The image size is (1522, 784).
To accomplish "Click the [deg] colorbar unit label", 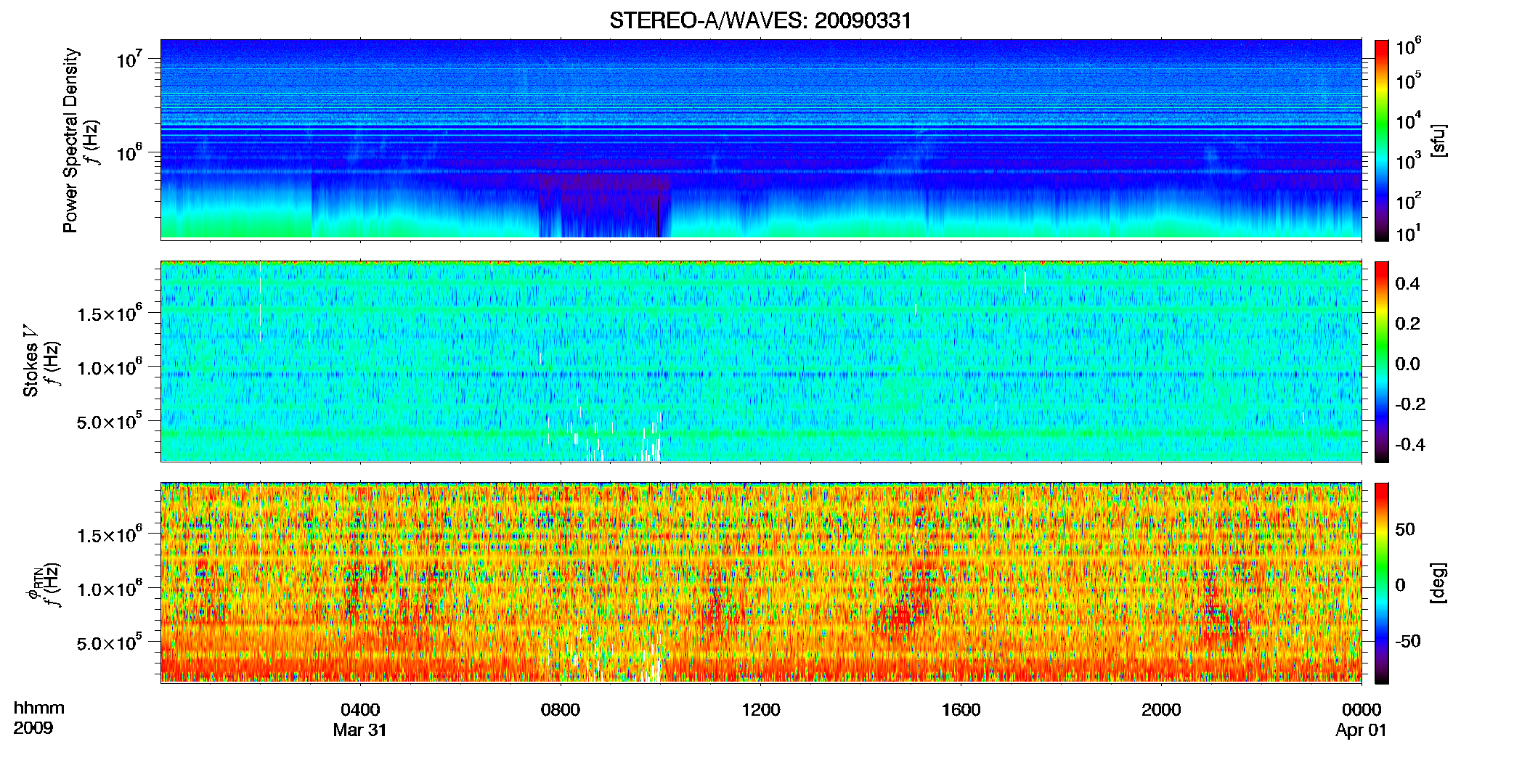I will 1438,583.
